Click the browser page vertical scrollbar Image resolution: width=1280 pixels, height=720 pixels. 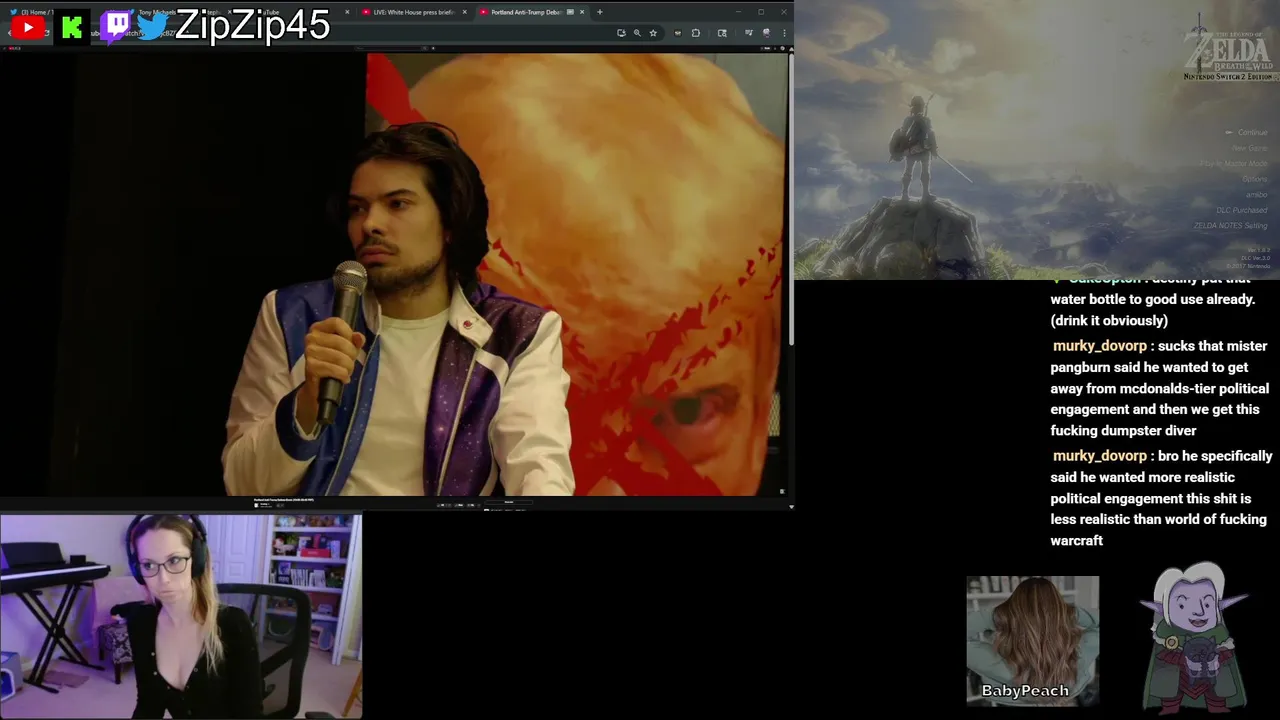point(791,200)
